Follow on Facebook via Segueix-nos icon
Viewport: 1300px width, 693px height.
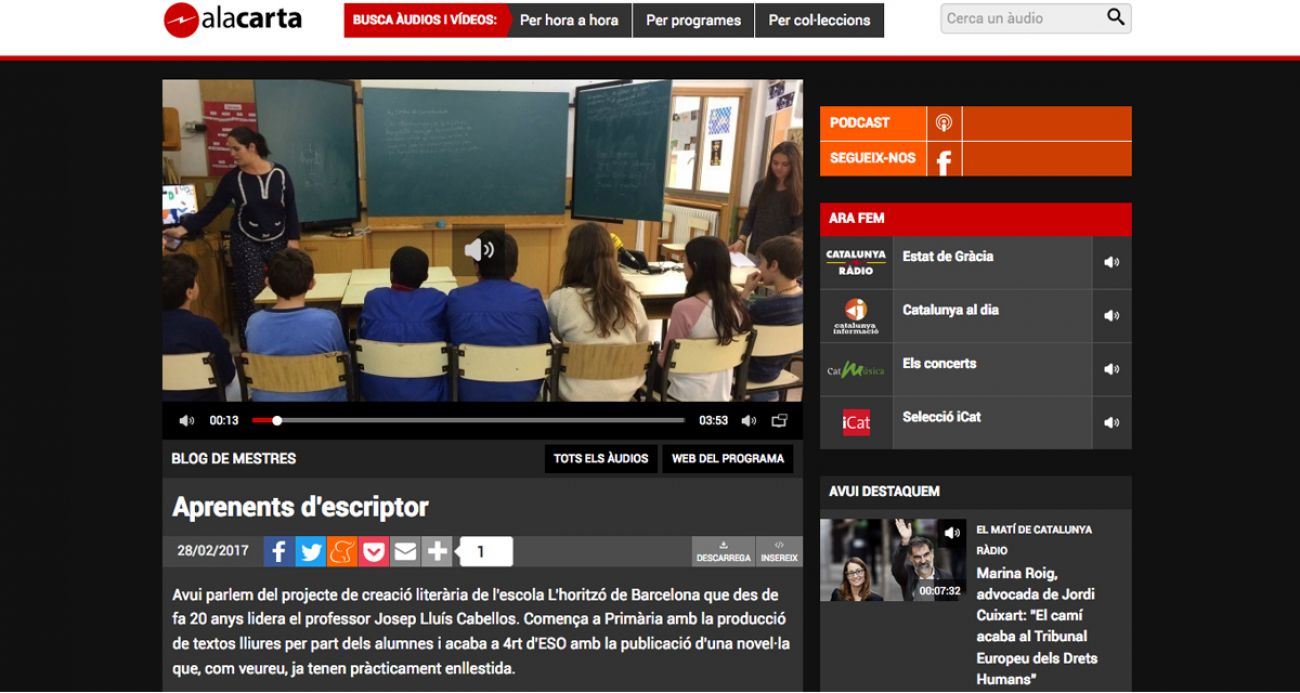pyautogui.click(x=943, y=159)
